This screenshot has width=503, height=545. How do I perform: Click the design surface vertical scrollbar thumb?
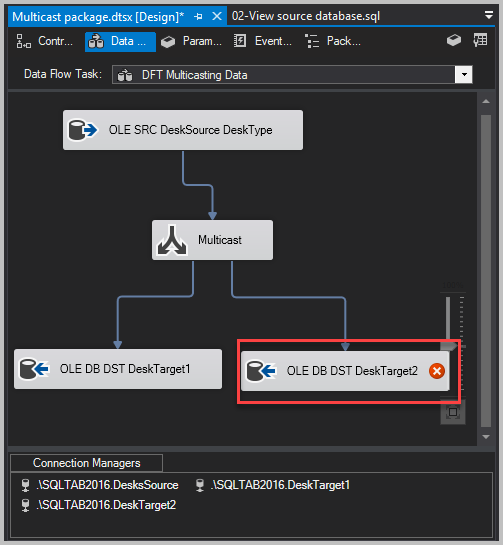[486, 271]
